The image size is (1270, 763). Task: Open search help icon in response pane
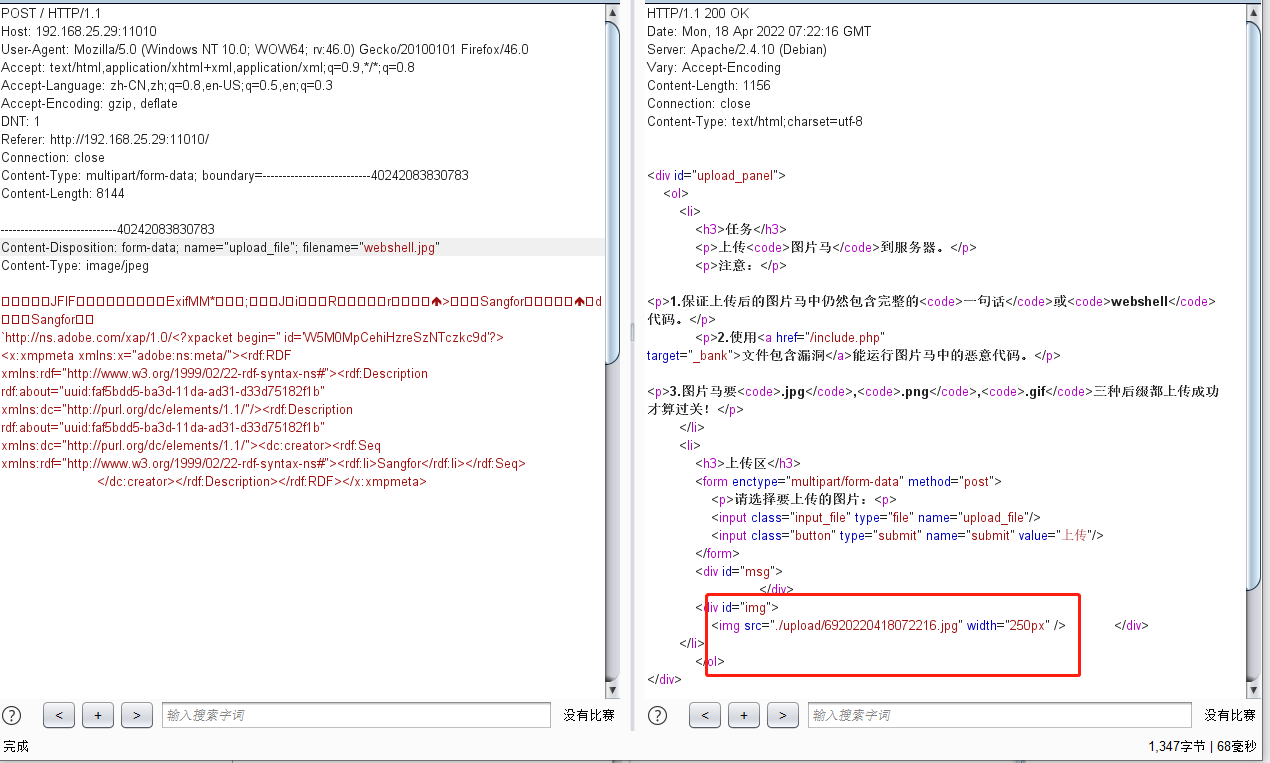(x=658, y=715)
